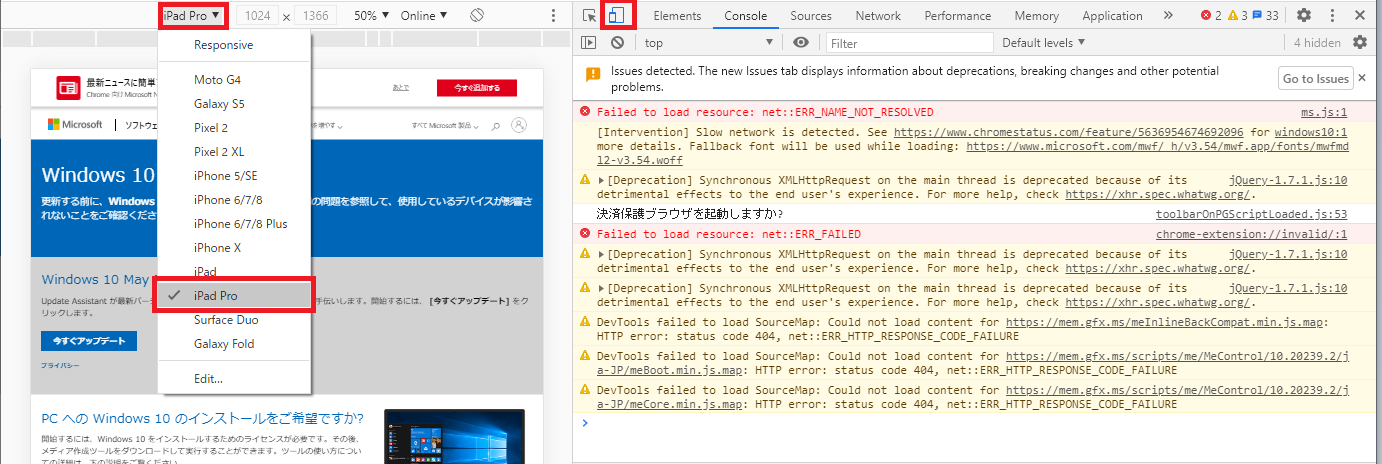The height and width of the screenshot is (464, 1382).
Task: Switch to the Application tab
Action: click(1112, 16)
